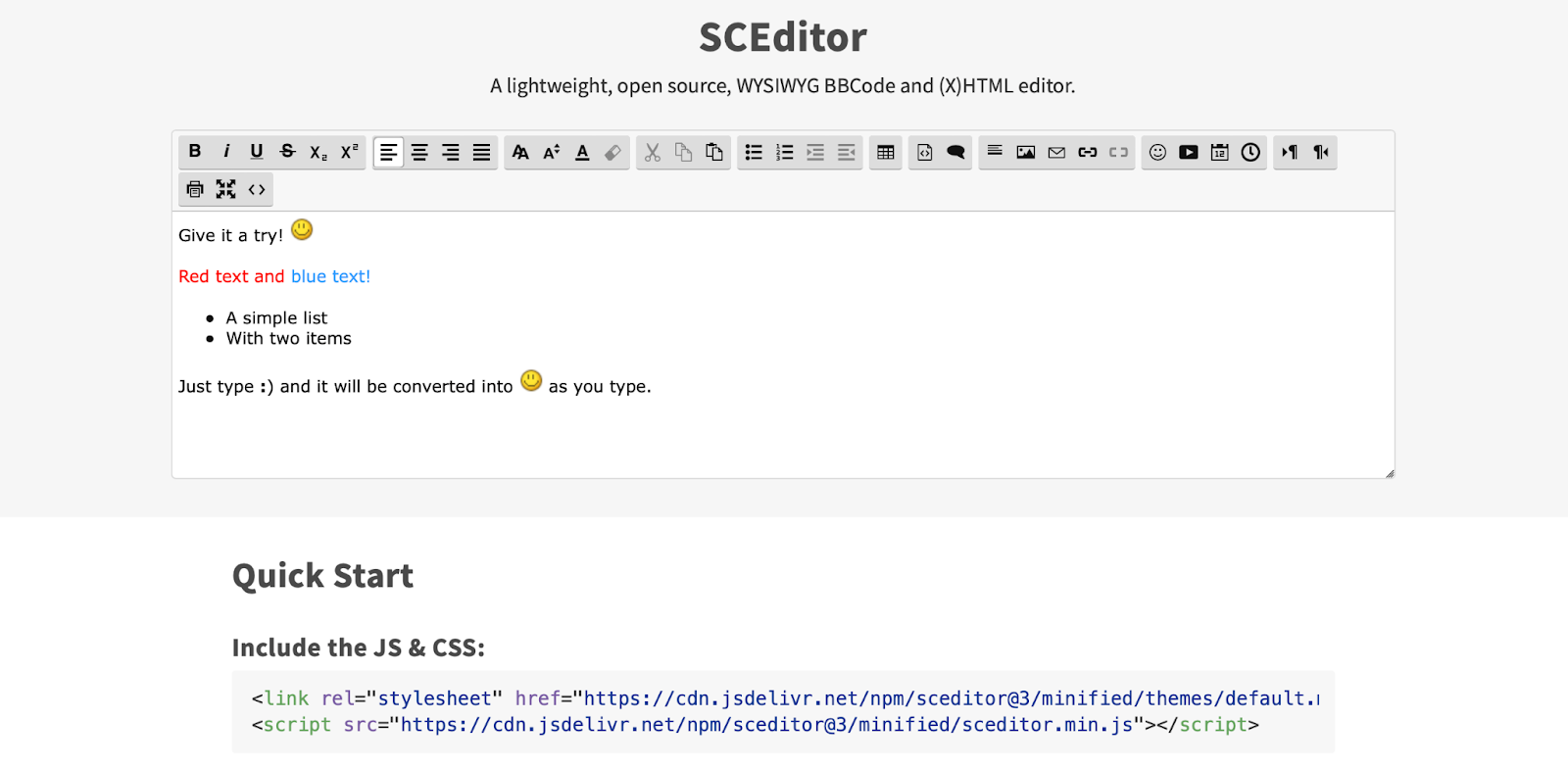Insert a quote block

pyautogui.click(x=956, y=152)
